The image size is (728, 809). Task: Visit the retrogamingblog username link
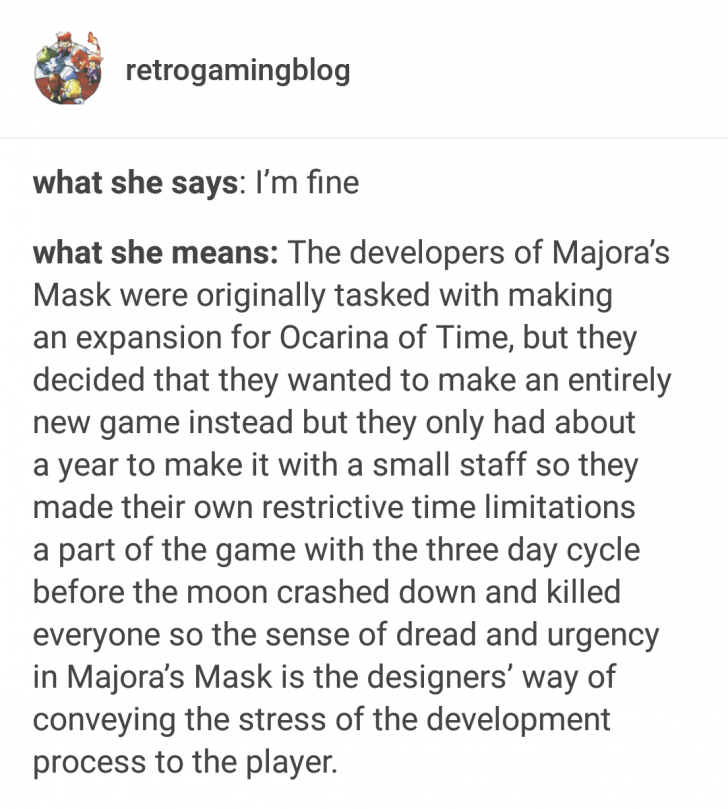tap(238, 71)
